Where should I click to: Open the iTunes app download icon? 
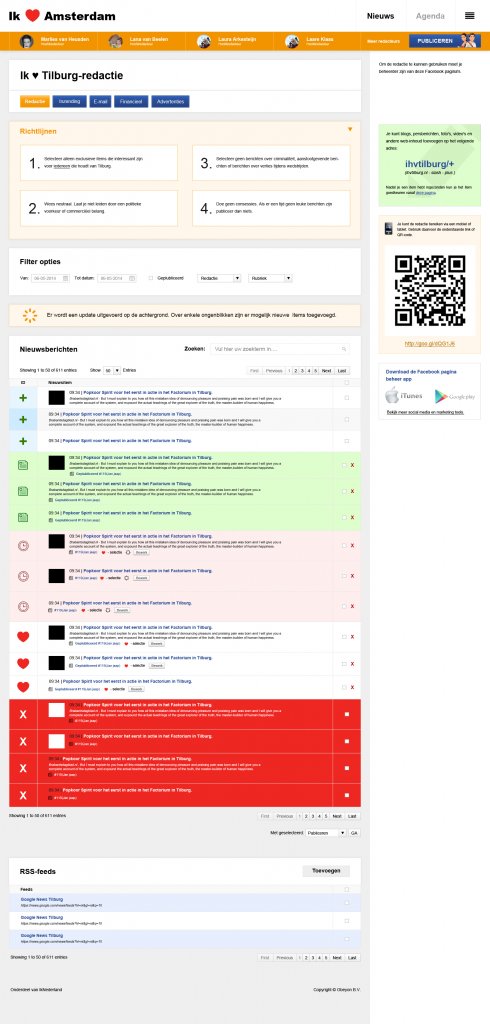(403, 395)
